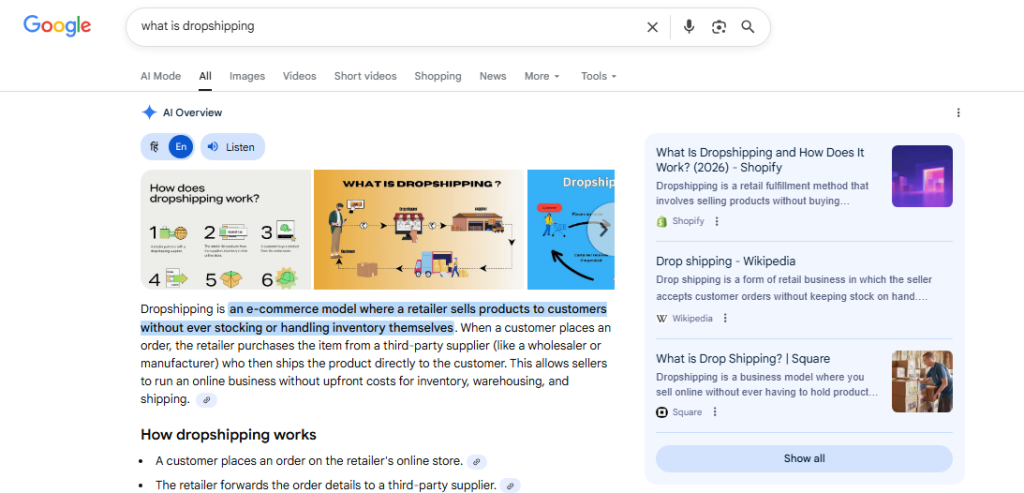Start voice search with the microphone icon
The height and width of the screenshot is (493, 1024).
click(x=689, y=27)
